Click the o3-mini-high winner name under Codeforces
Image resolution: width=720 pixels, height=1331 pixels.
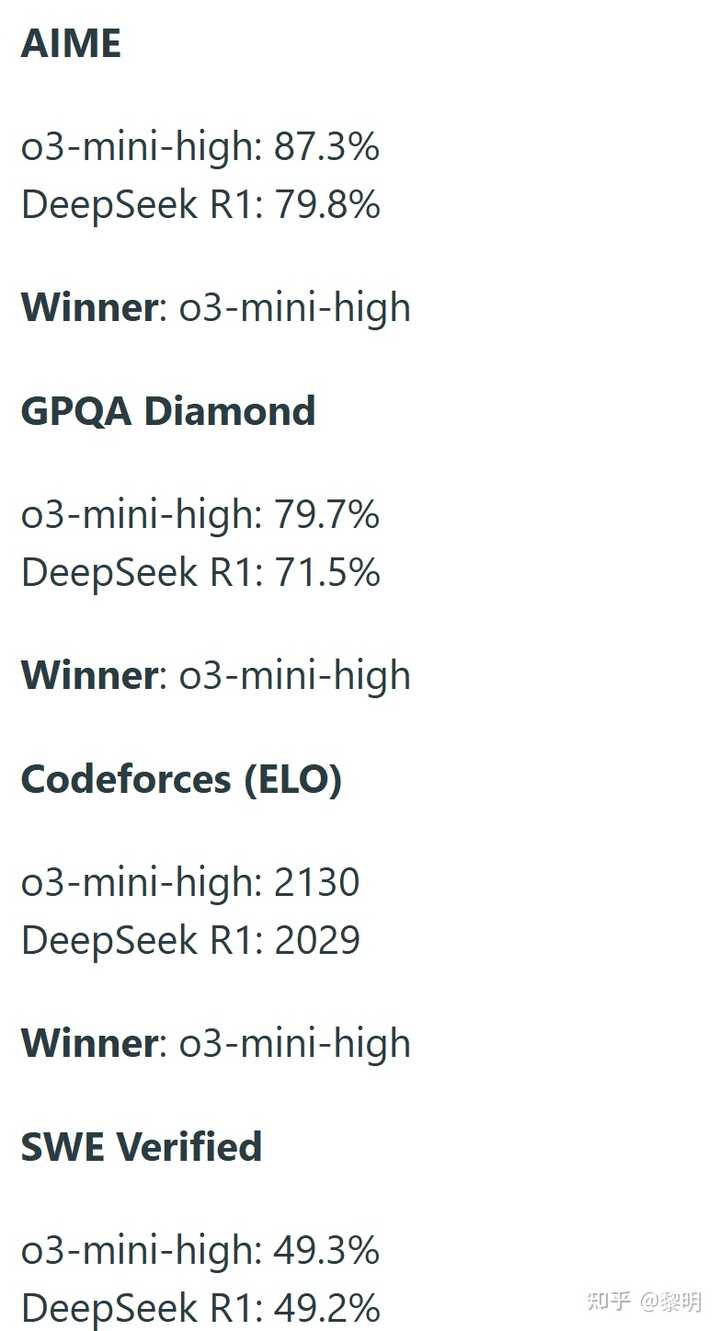[295, 1043]
